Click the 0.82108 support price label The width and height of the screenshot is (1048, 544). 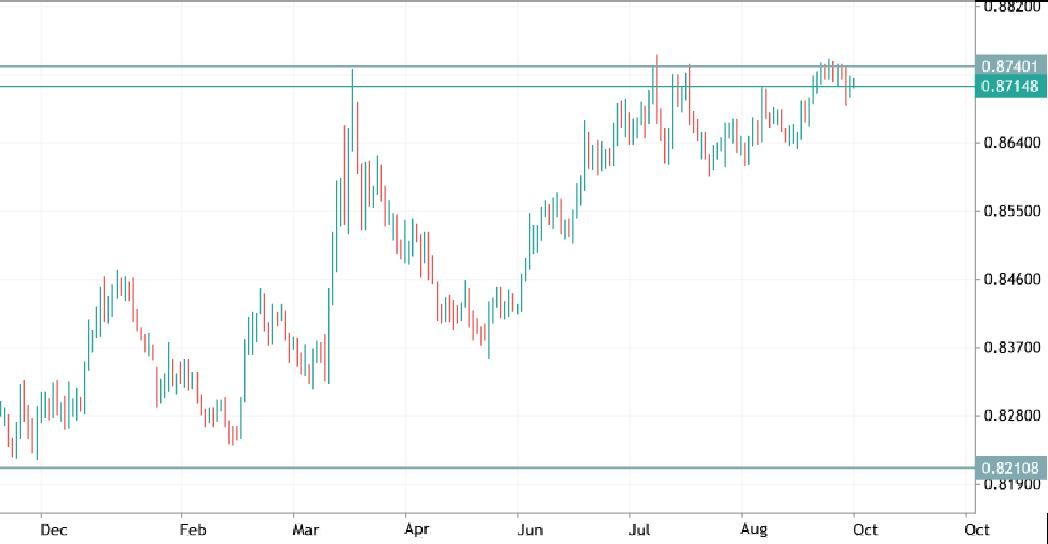coord(1010,467)
